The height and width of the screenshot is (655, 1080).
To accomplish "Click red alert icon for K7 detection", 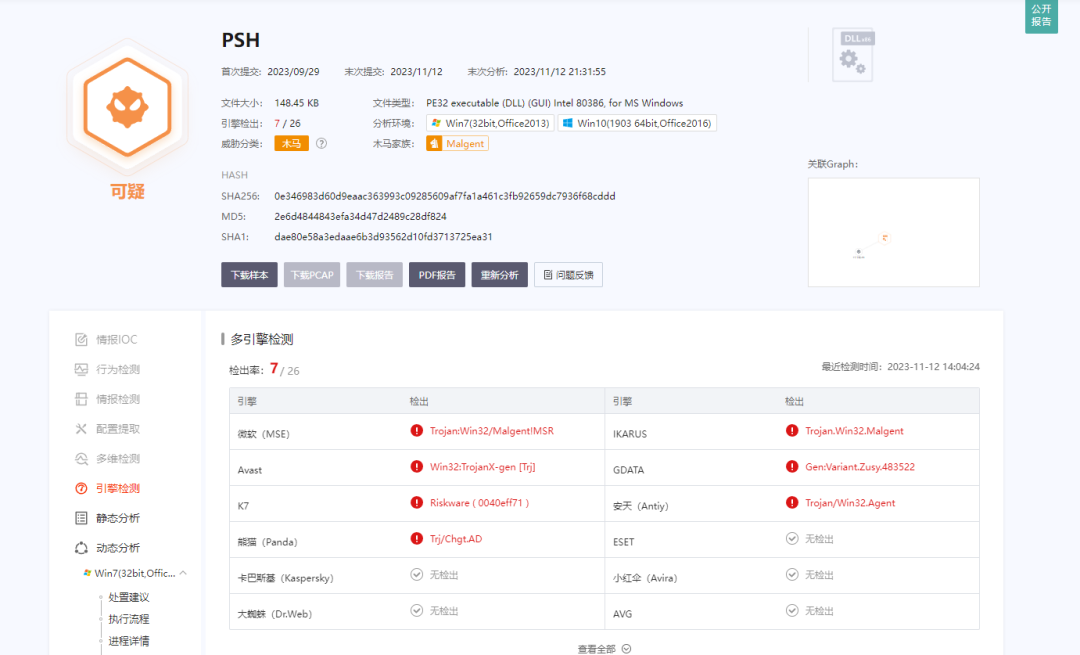I will 417,502.
